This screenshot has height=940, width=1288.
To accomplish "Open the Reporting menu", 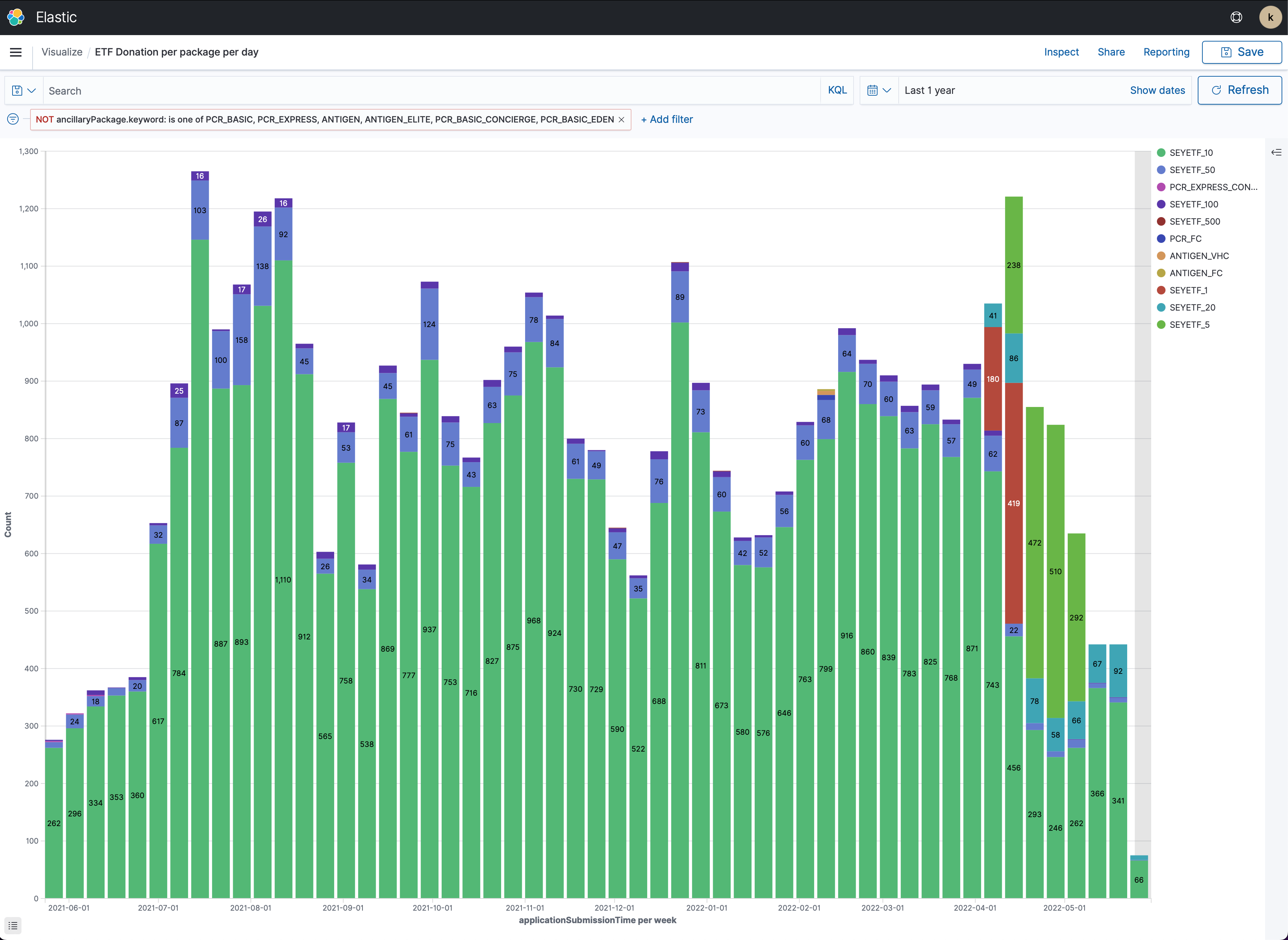I will [1166, 52].
